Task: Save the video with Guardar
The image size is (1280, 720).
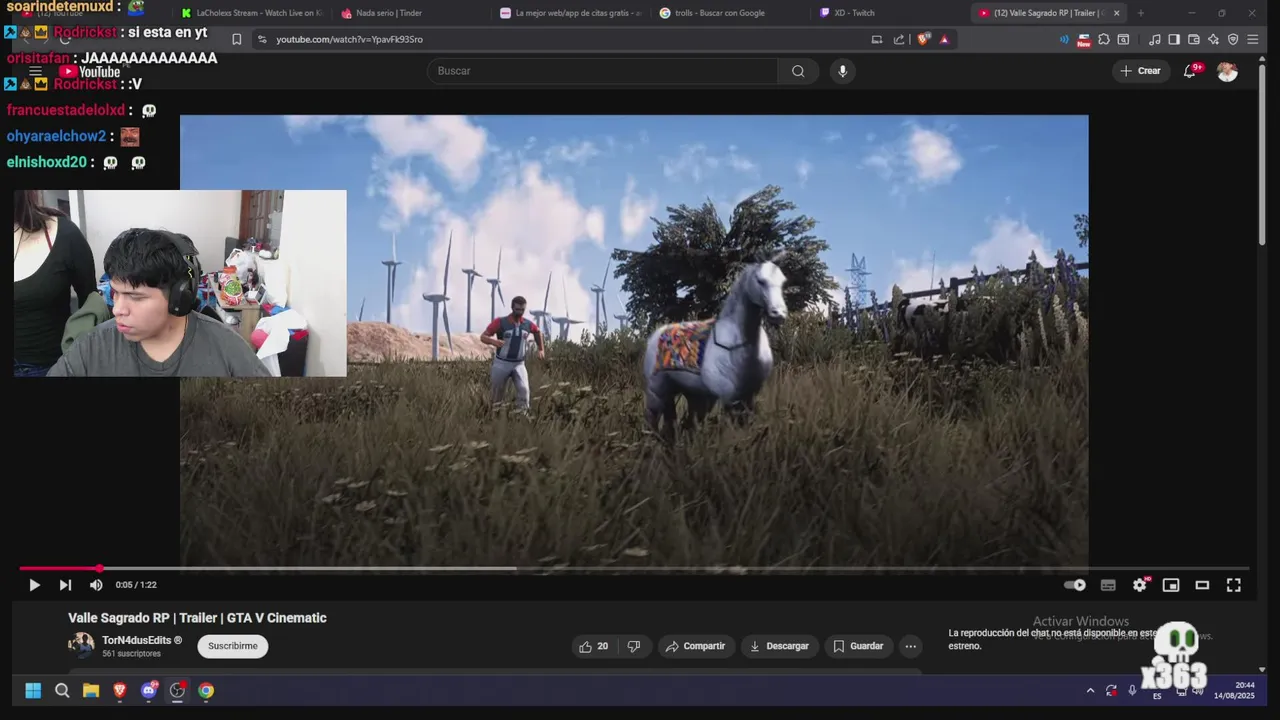Action: [x=859, y=646]
